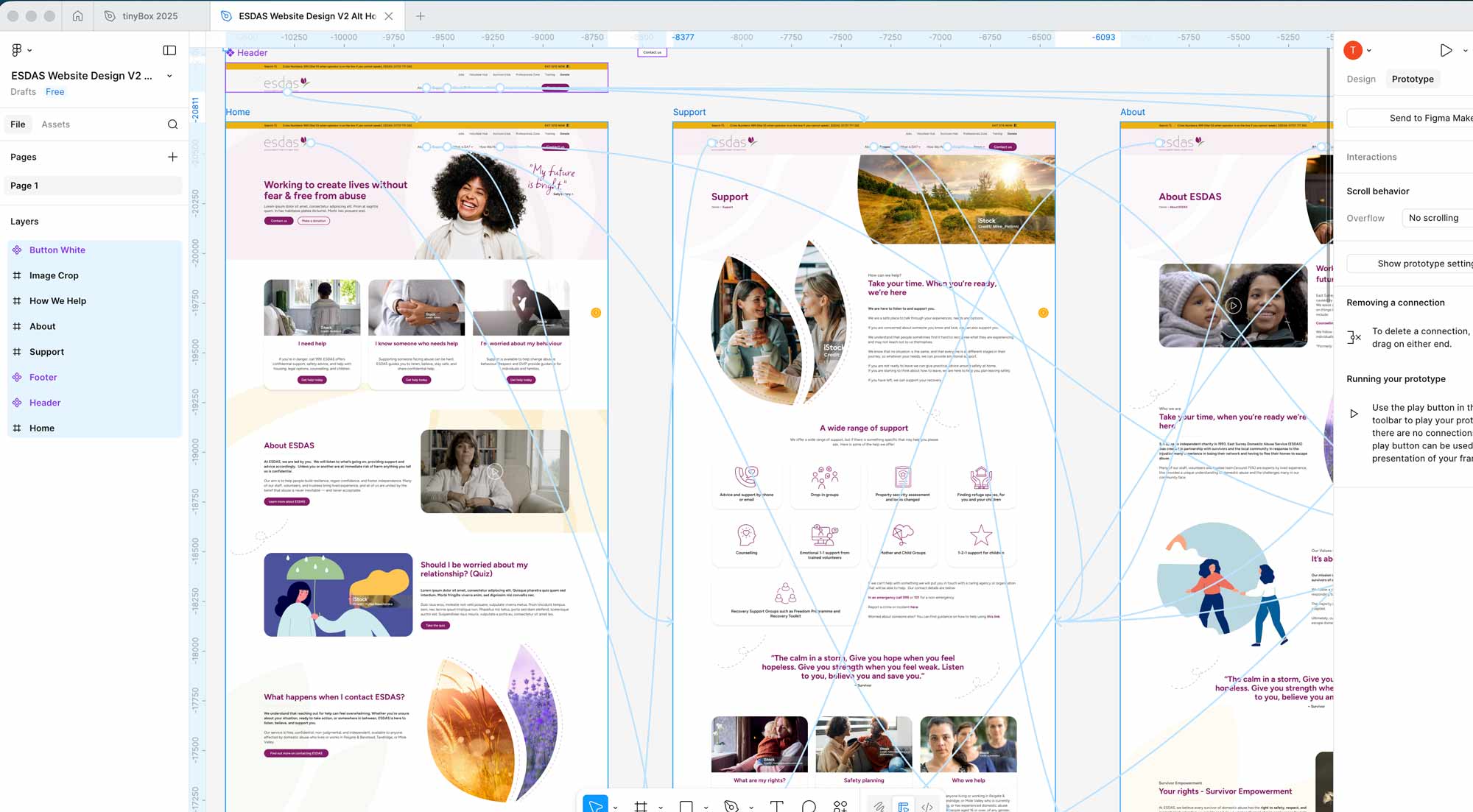Screen dimensions: 1473x812
Task: Click yellow comment pin beside Support frame
Action: point(1043,313)
